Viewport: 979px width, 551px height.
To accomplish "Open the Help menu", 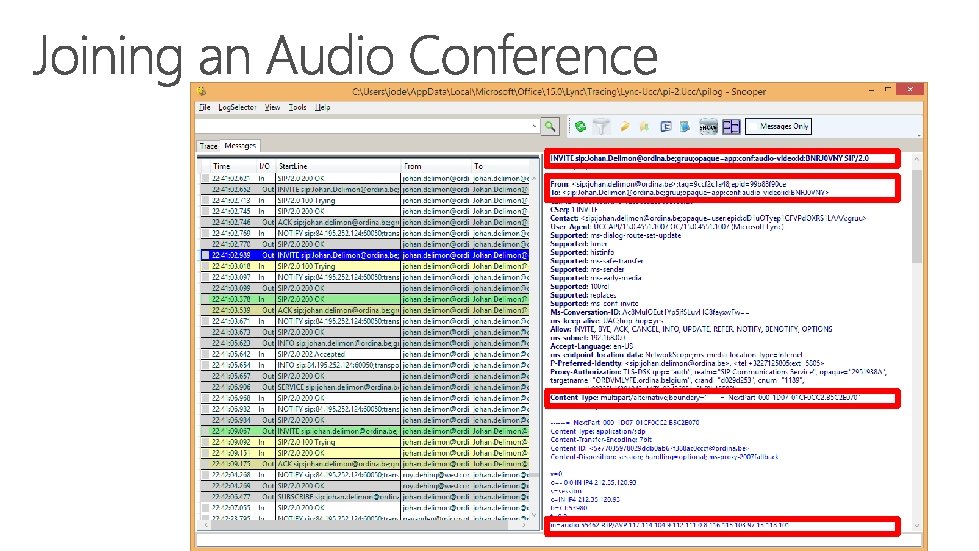I will (322, 107).
